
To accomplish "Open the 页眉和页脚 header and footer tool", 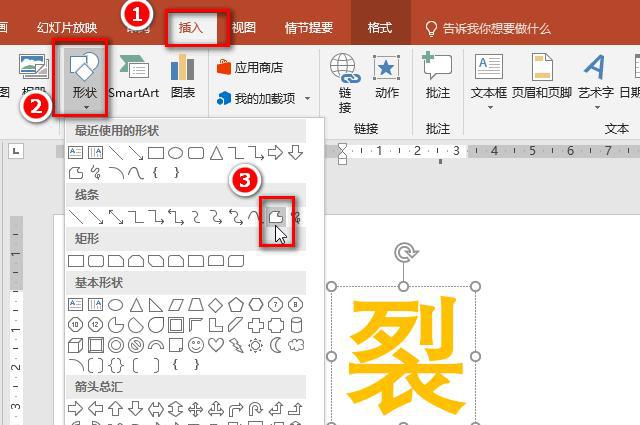I will [541, 76].
